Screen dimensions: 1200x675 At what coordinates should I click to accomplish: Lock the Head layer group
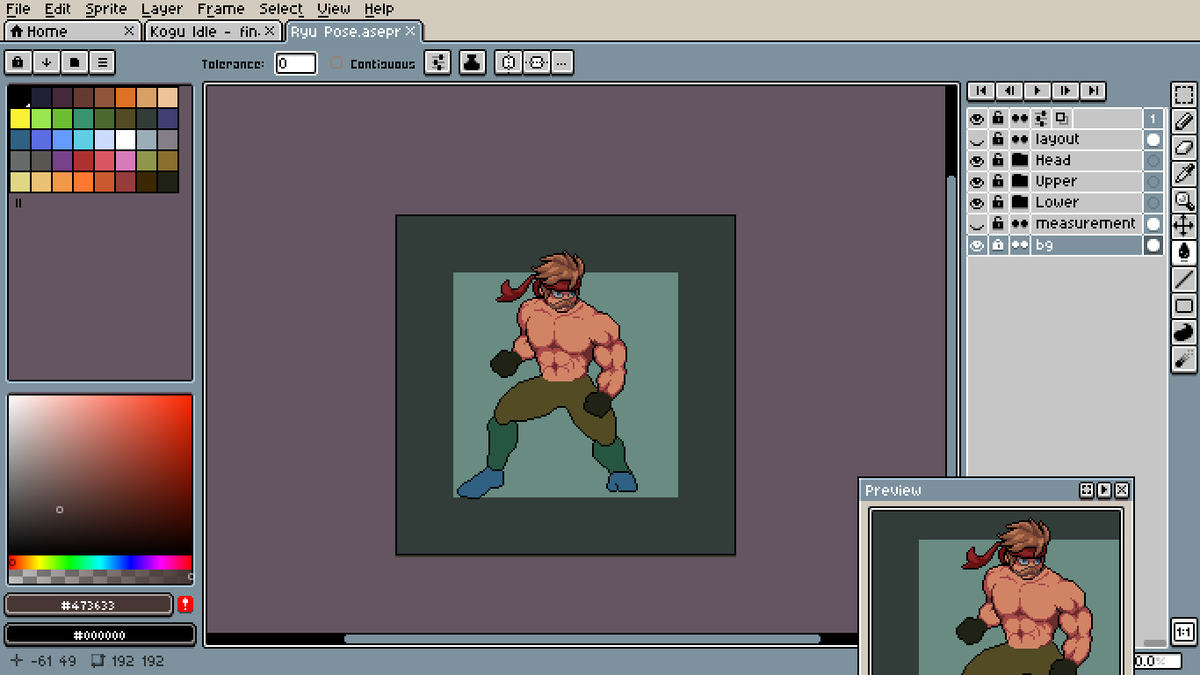[x=998, y=160]
